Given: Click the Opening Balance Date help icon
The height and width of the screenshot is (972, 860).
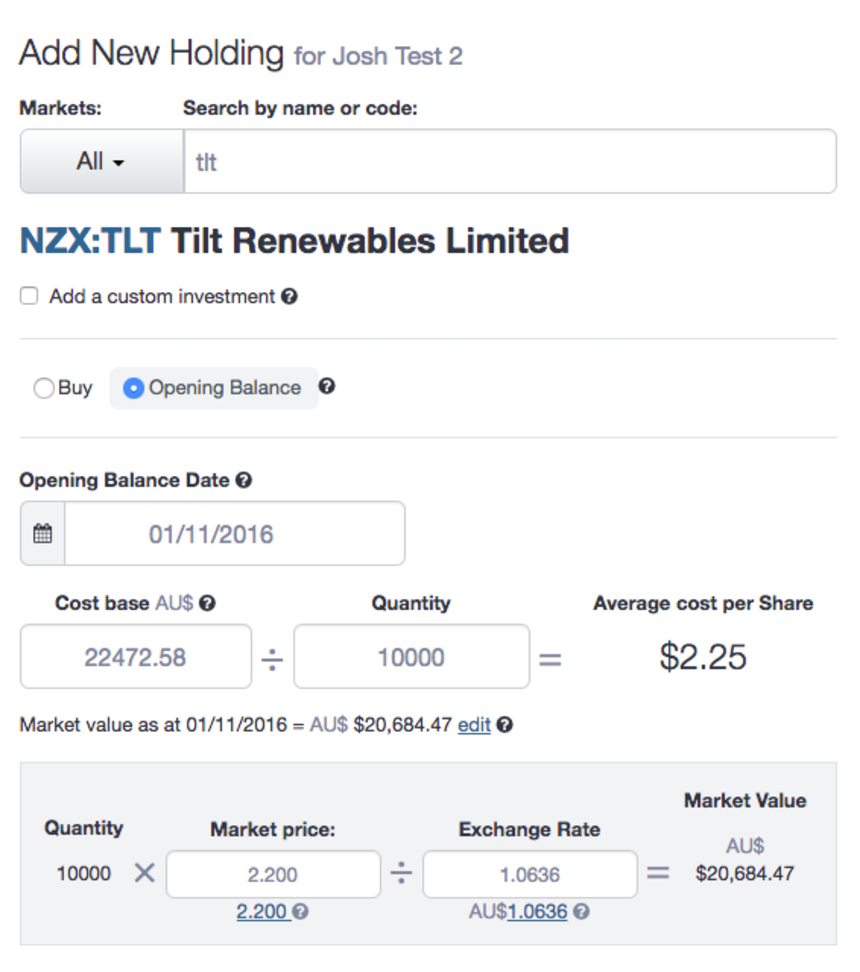Looking at the screenshot, I should tap(242, 480).
